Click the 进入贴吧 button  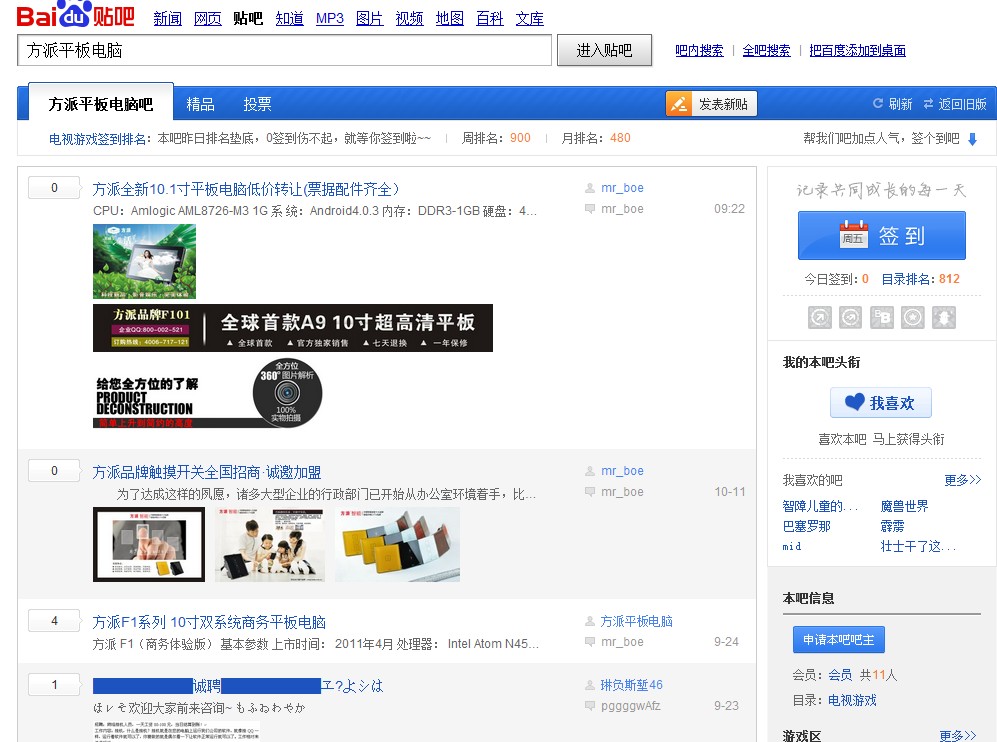[x=604, y=50]
